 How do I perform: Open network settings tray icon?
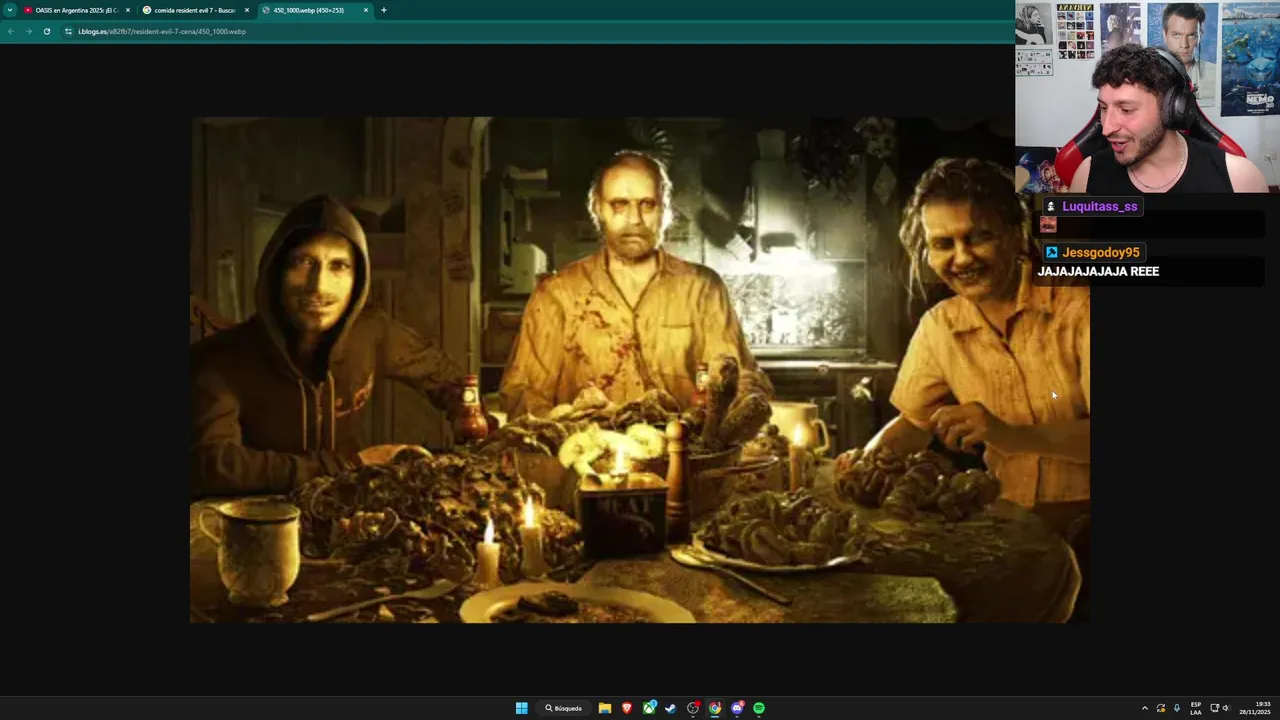coord(1214,708)
